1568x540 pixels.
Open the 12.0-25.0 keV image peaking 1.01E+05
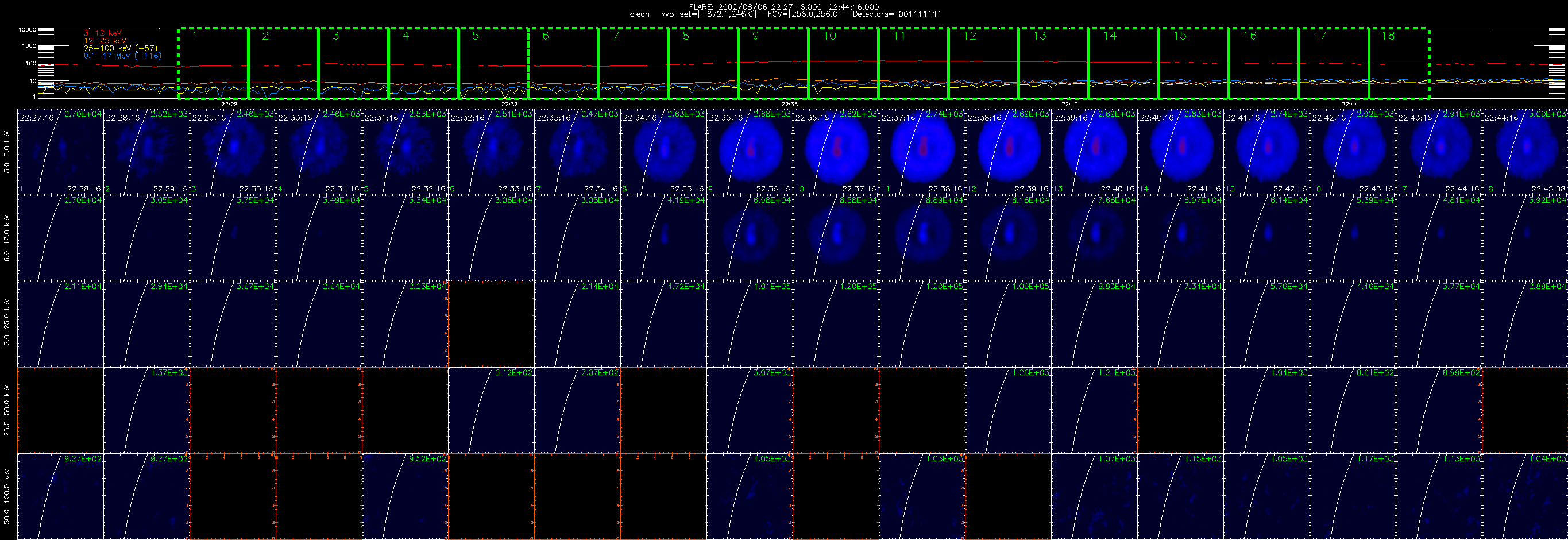(x=750, y=324)
